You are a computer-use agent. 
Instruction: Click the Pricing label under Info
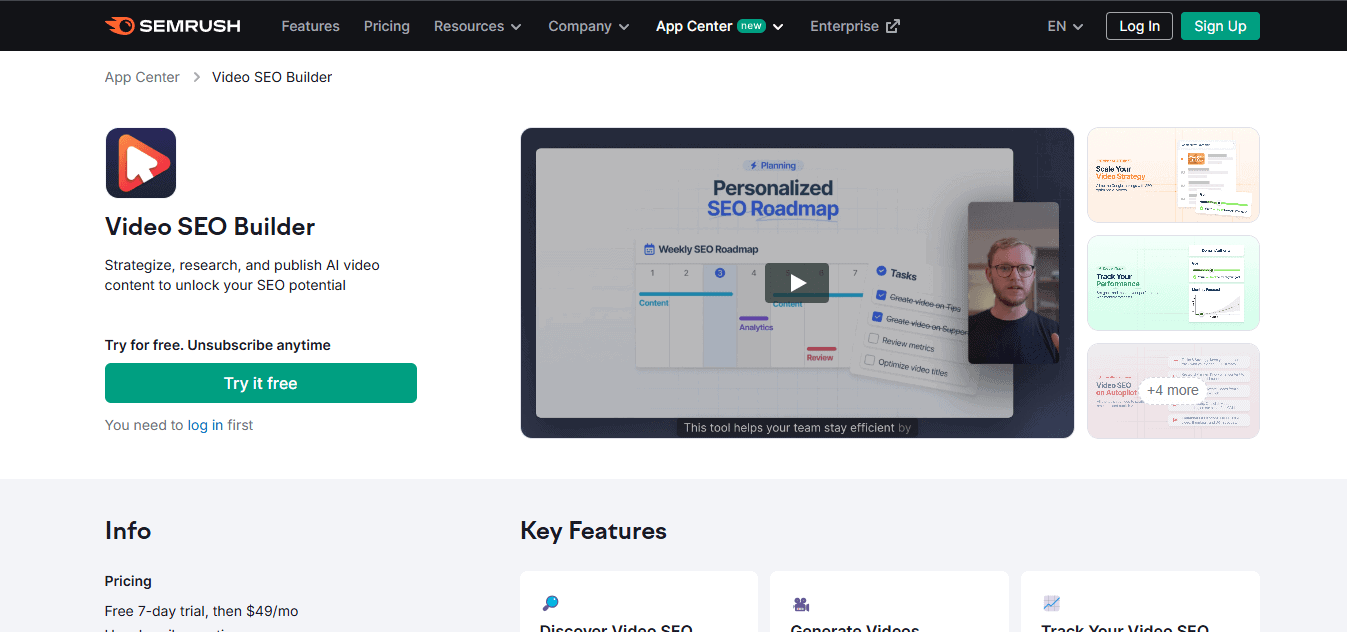point(128,581)
